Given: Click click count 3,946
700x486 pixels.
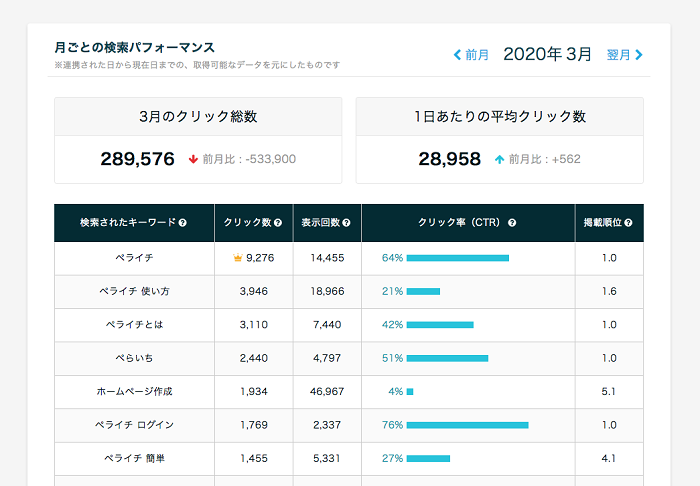Looking at the screenshot, I should point(254,291).
